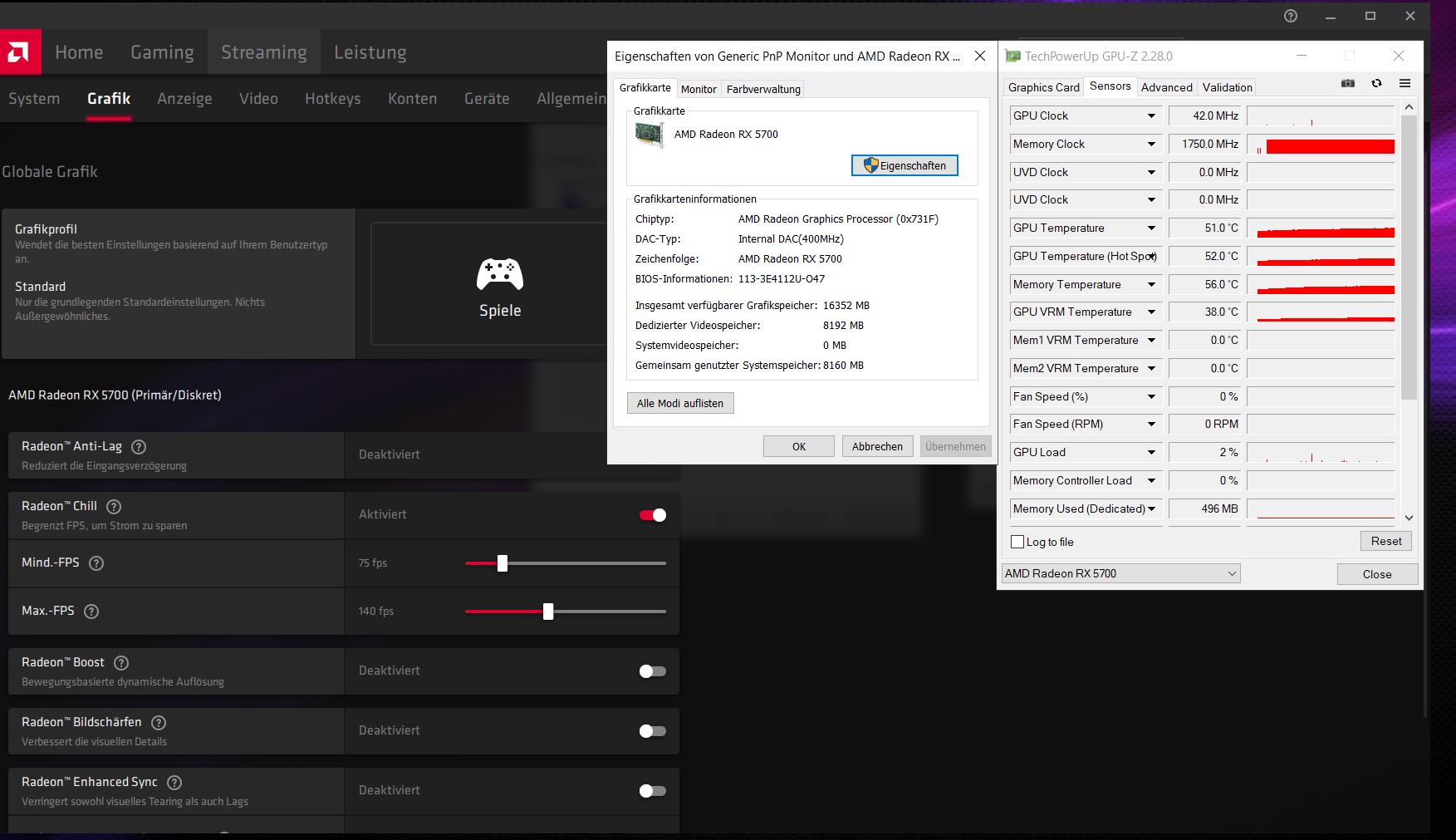This screenshot has height=840, width=1456.
Task: Show help for Radeon Chill
Action: click(115, 507)
